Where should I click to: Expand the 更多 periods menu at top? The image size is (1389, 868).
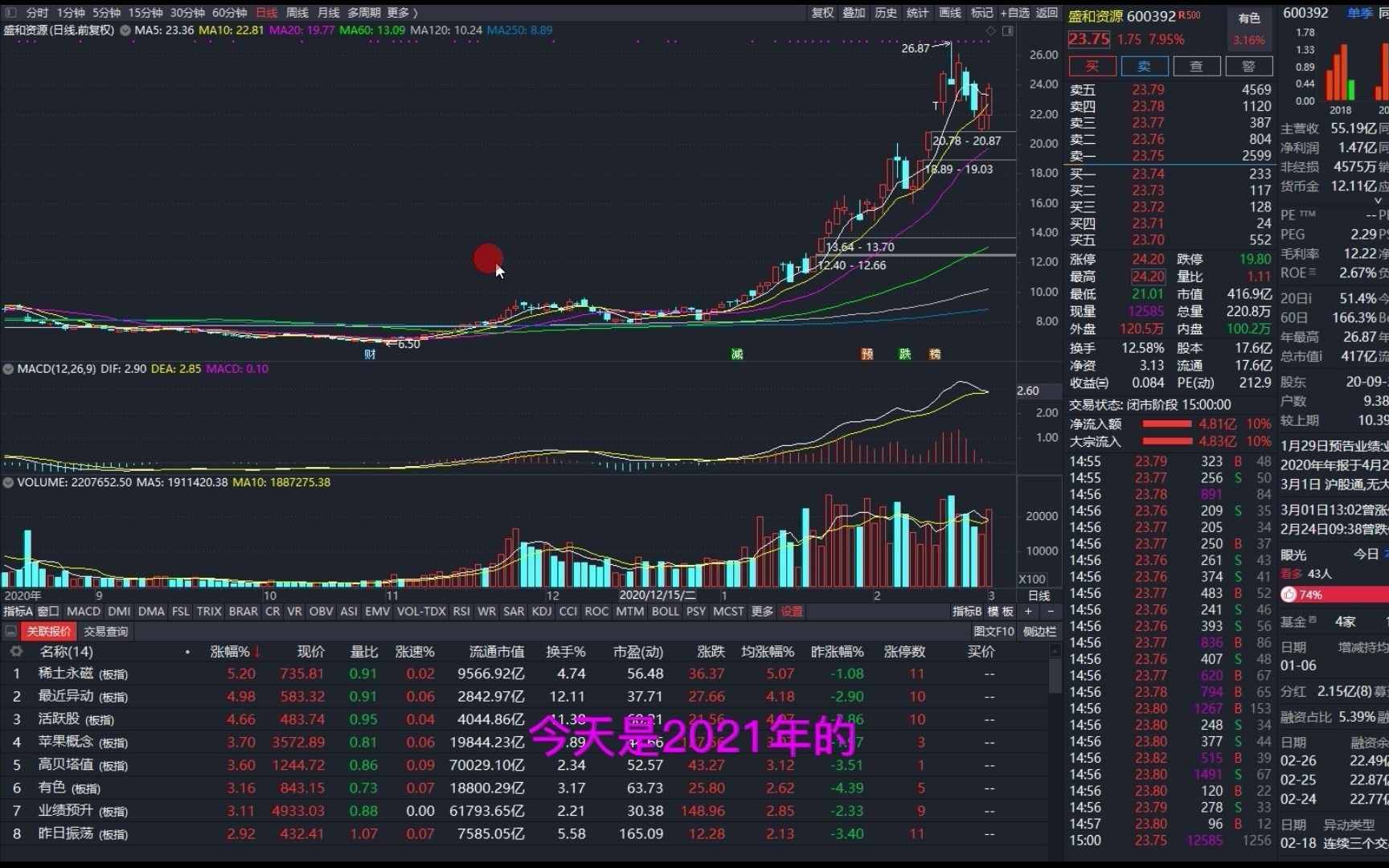[x=402, y=13]
